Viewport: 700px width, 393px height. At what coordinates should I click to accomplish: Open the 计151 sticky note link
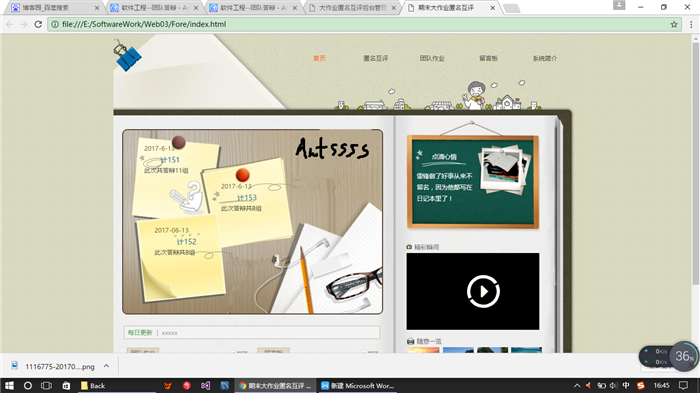pos(170,160)
